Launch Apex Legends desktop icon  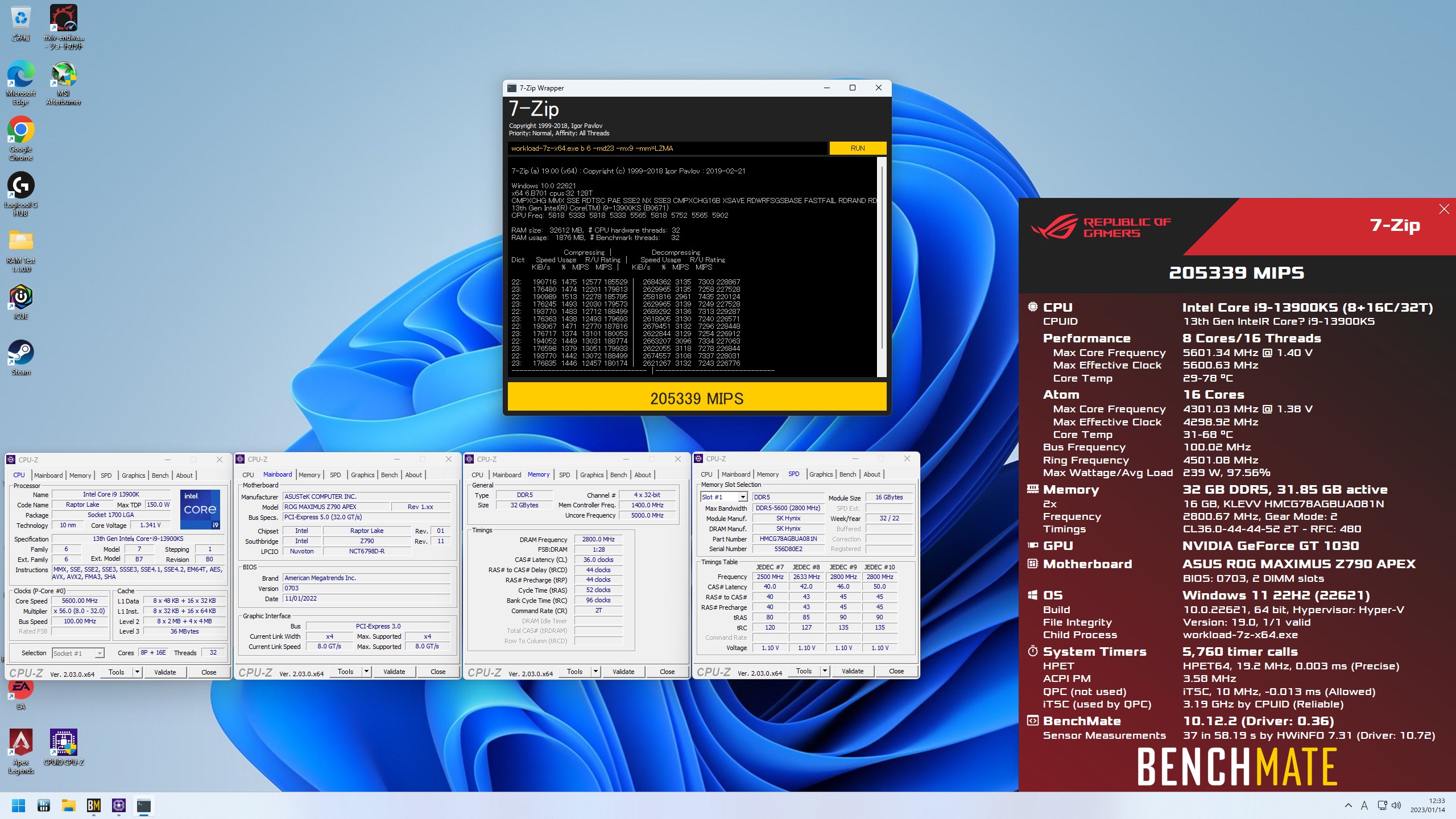(x=21, y=751)
